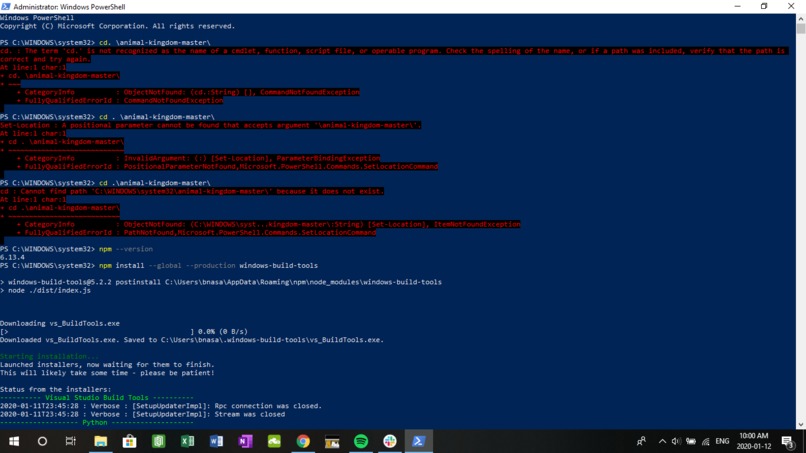806x453 pixels.
Task: Launch OneNote from the taskbar
Action: tap(245, 441)
